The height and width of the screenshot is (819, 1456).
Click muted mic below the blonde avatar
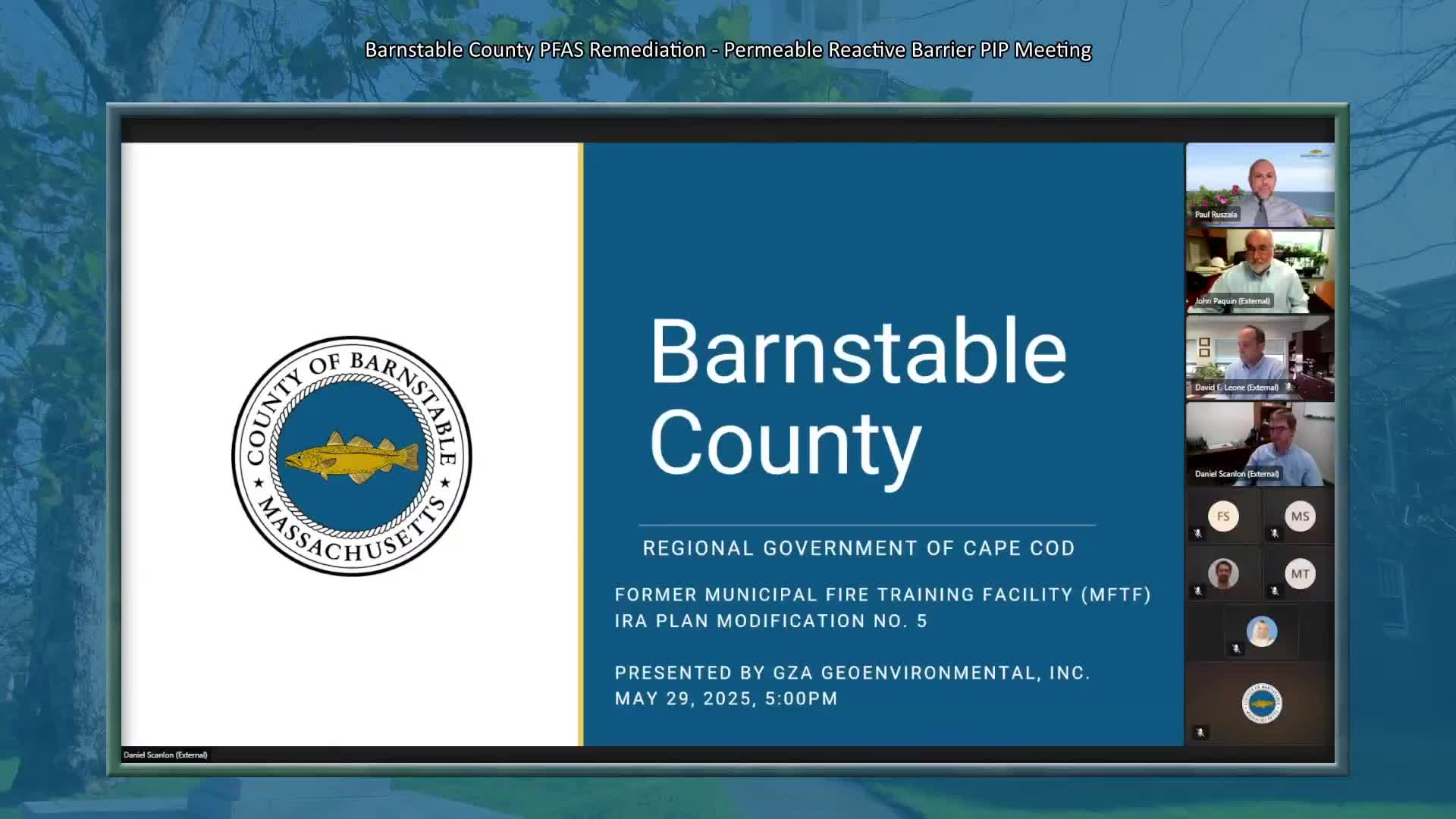pos(1236,648)
